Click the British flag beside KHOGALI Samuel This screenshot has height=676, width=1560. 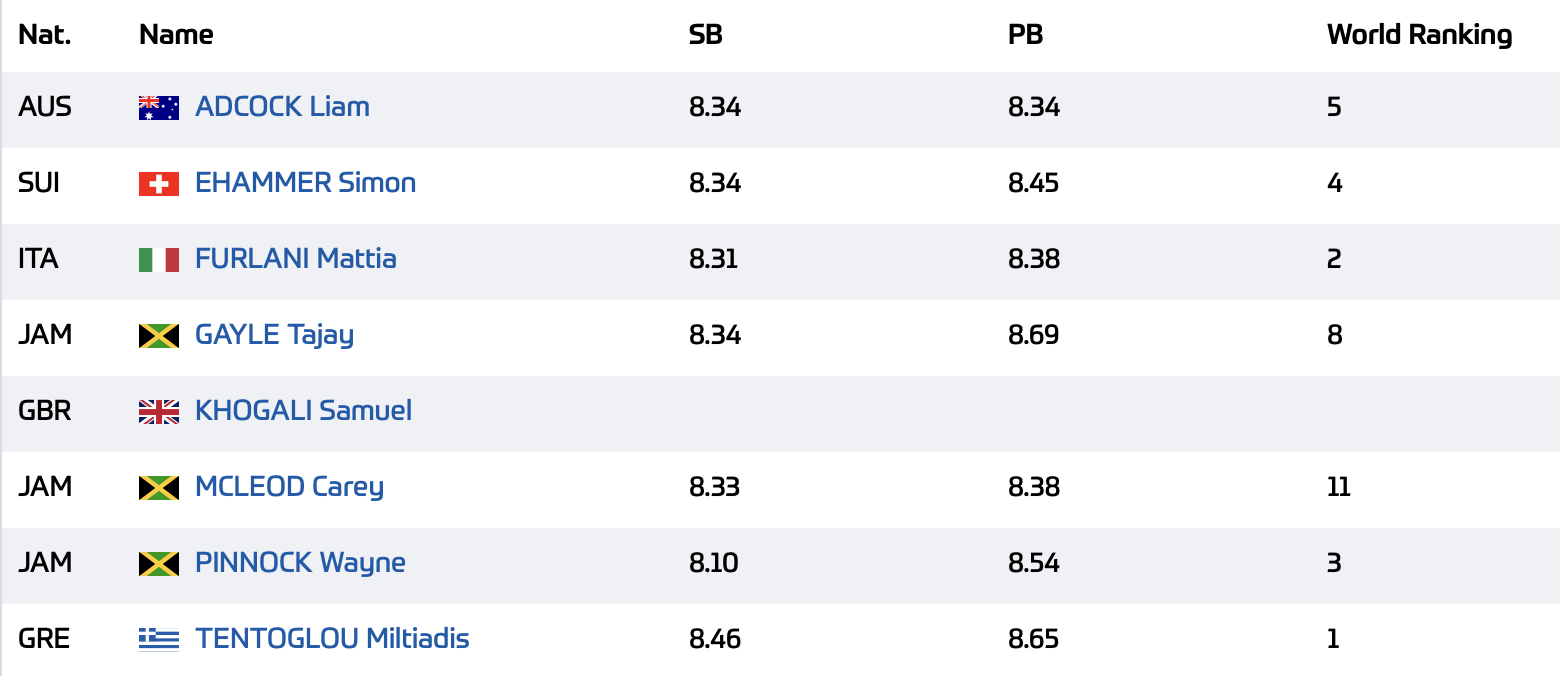pos(158,412)
